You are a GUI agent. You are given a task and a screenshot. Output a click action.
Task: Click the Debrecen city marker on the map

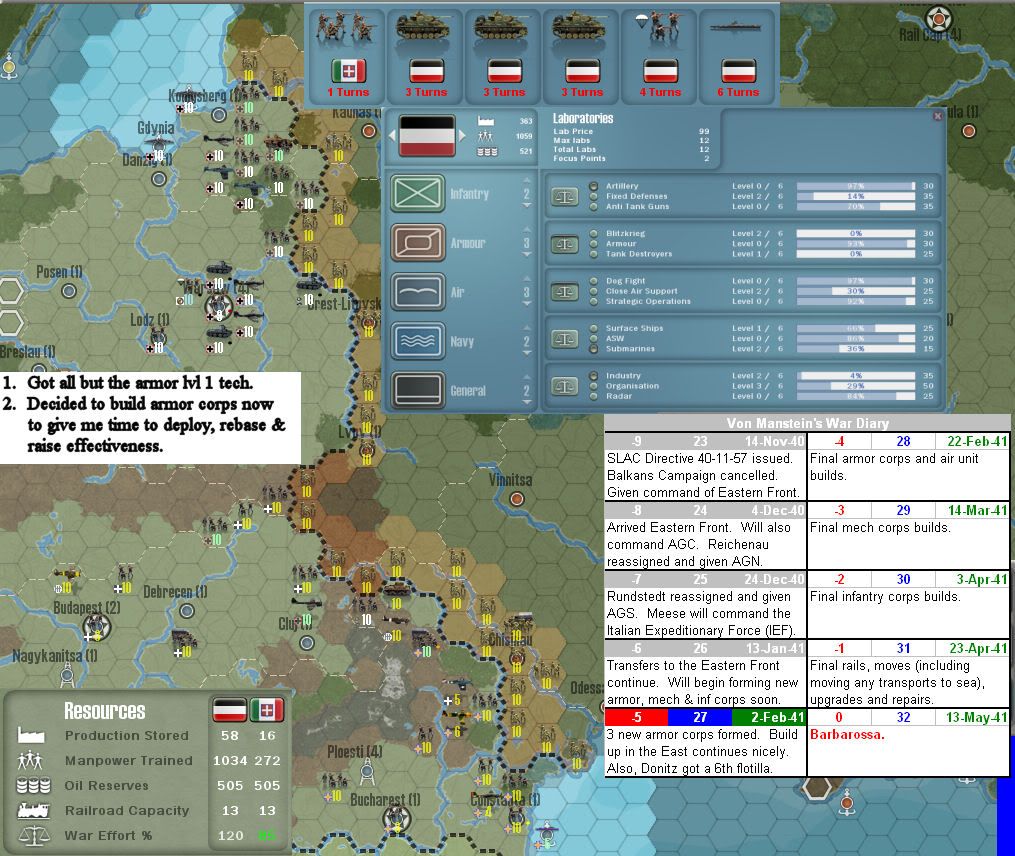coord(186,611)
